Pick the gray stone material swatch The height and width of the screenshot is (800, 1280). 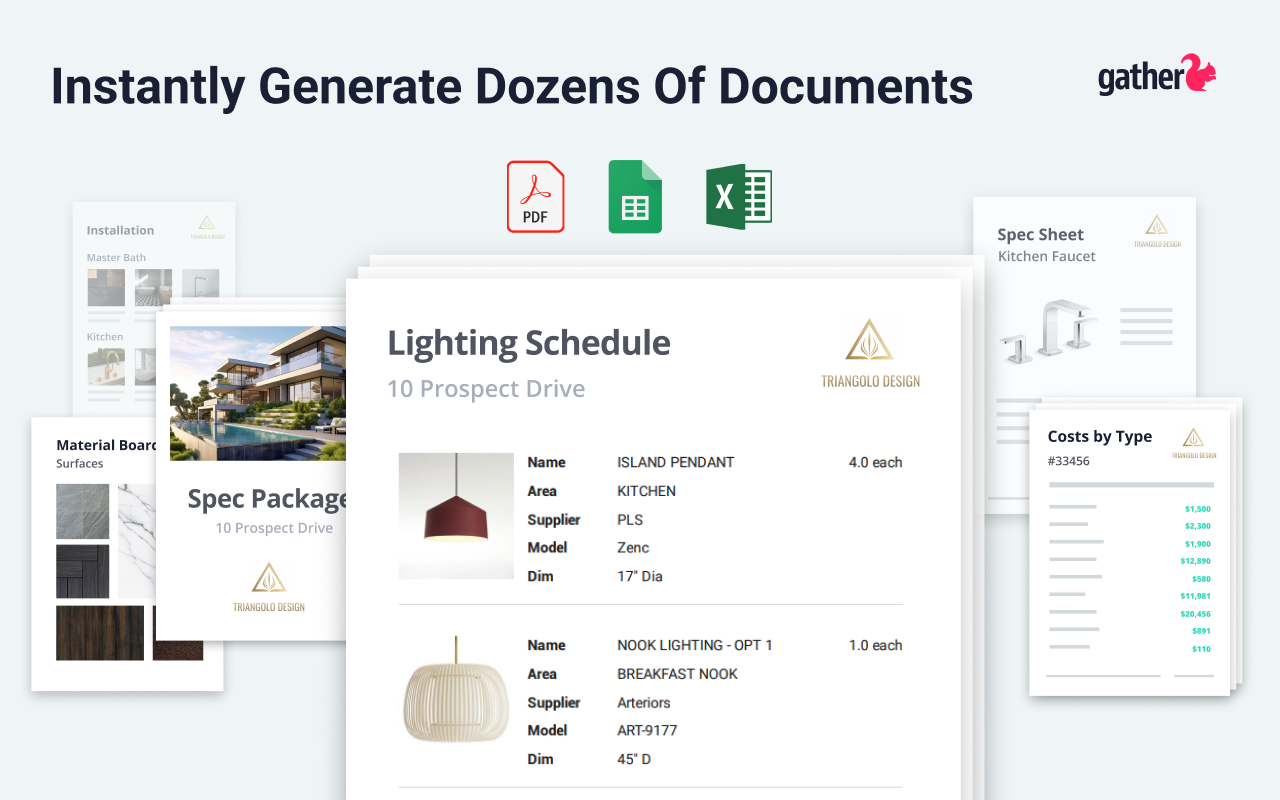[x=83, y=511]
